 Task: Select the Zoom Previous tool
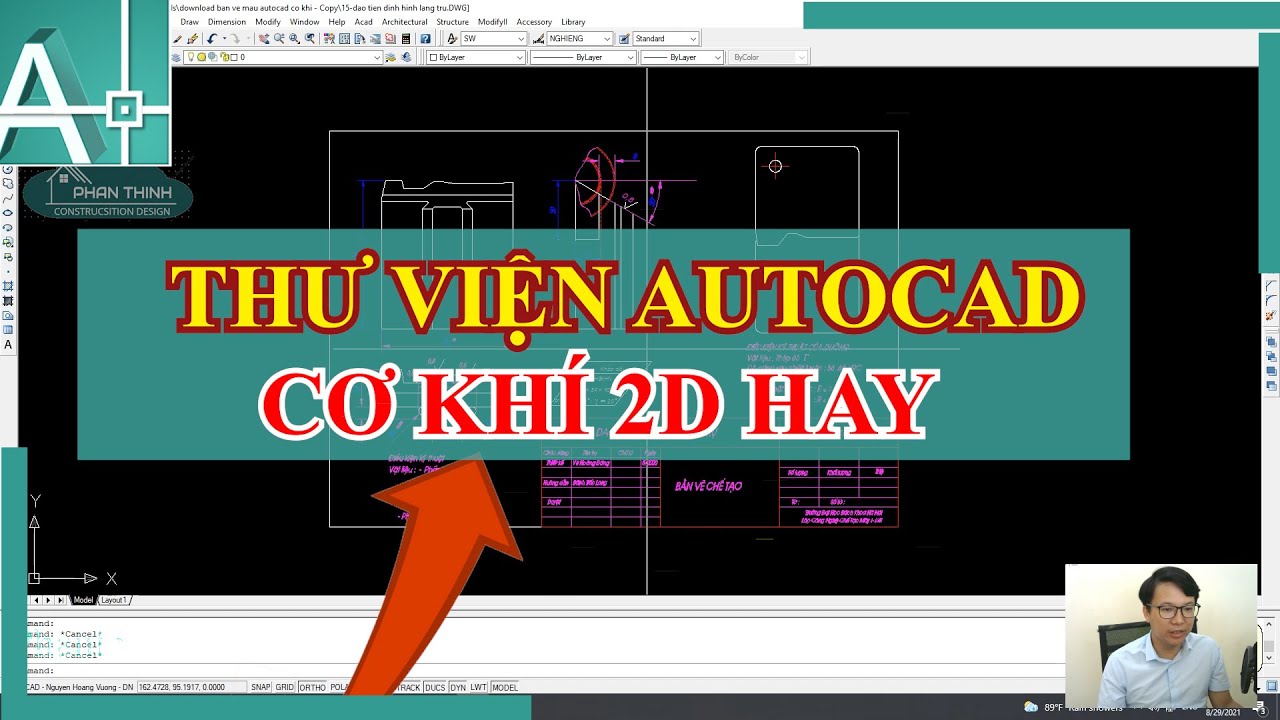coord(310,39)
